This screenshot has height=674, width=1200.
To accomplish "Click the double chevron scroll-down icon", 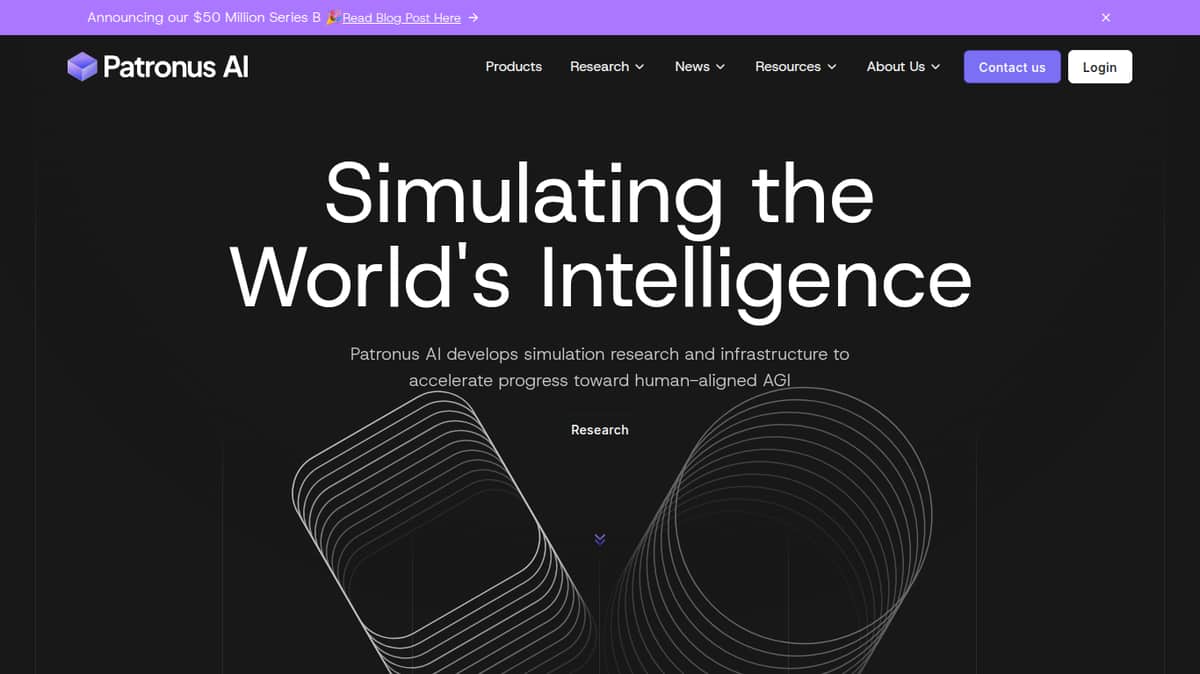I will click(x=600, y=539).
